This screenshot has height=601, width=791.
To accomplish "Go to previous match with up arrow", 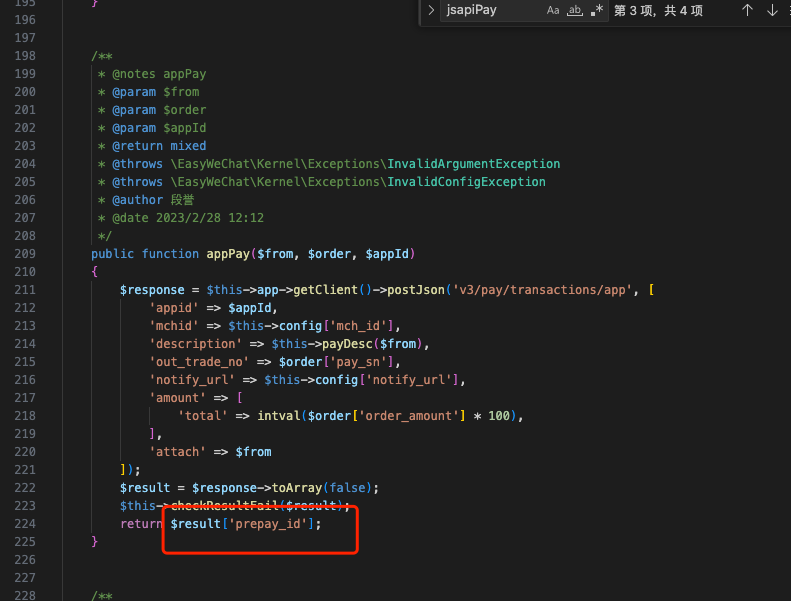I will tap(747, 10).
